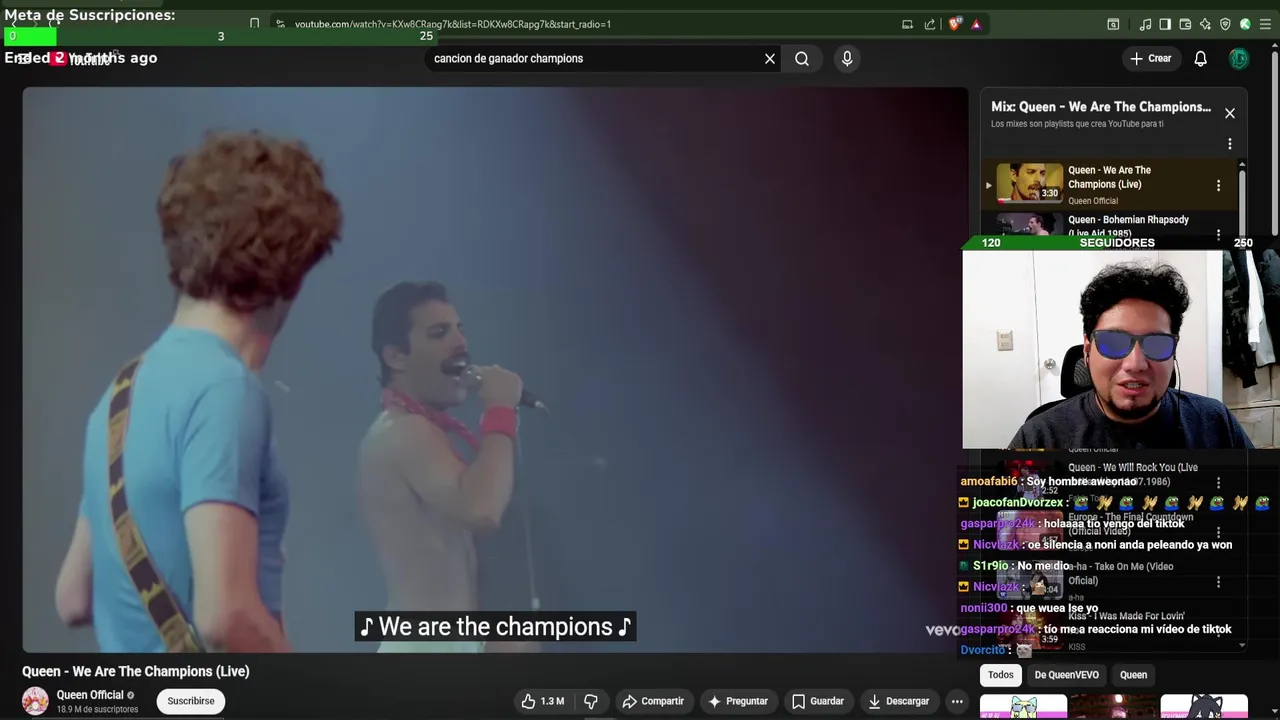Select We Are The Champions thumbnail in Mix
This screenshot has width=1280, height=720.
point(1029,183)
